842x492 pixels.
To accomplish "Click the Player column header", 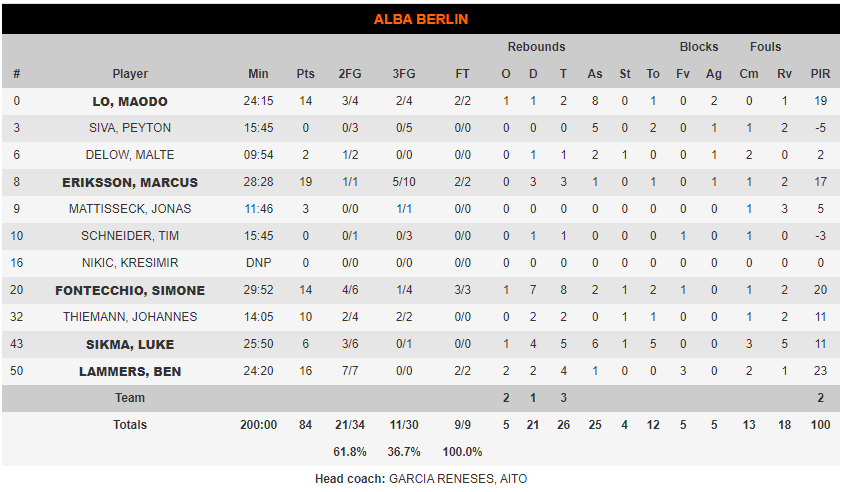I will click(130, 74).
